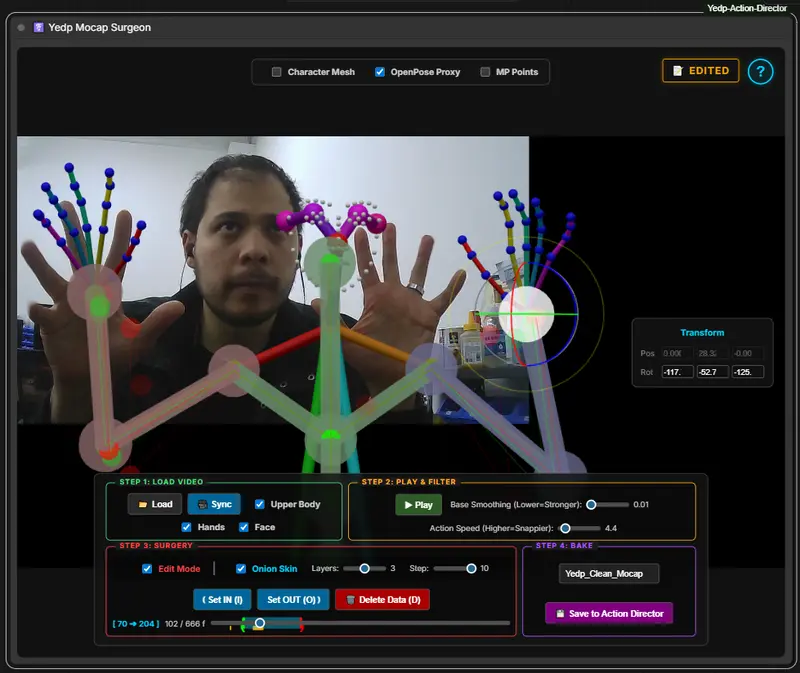
Task: Toggle the Upper Body checkbox
Action: [x=260, y=504]
